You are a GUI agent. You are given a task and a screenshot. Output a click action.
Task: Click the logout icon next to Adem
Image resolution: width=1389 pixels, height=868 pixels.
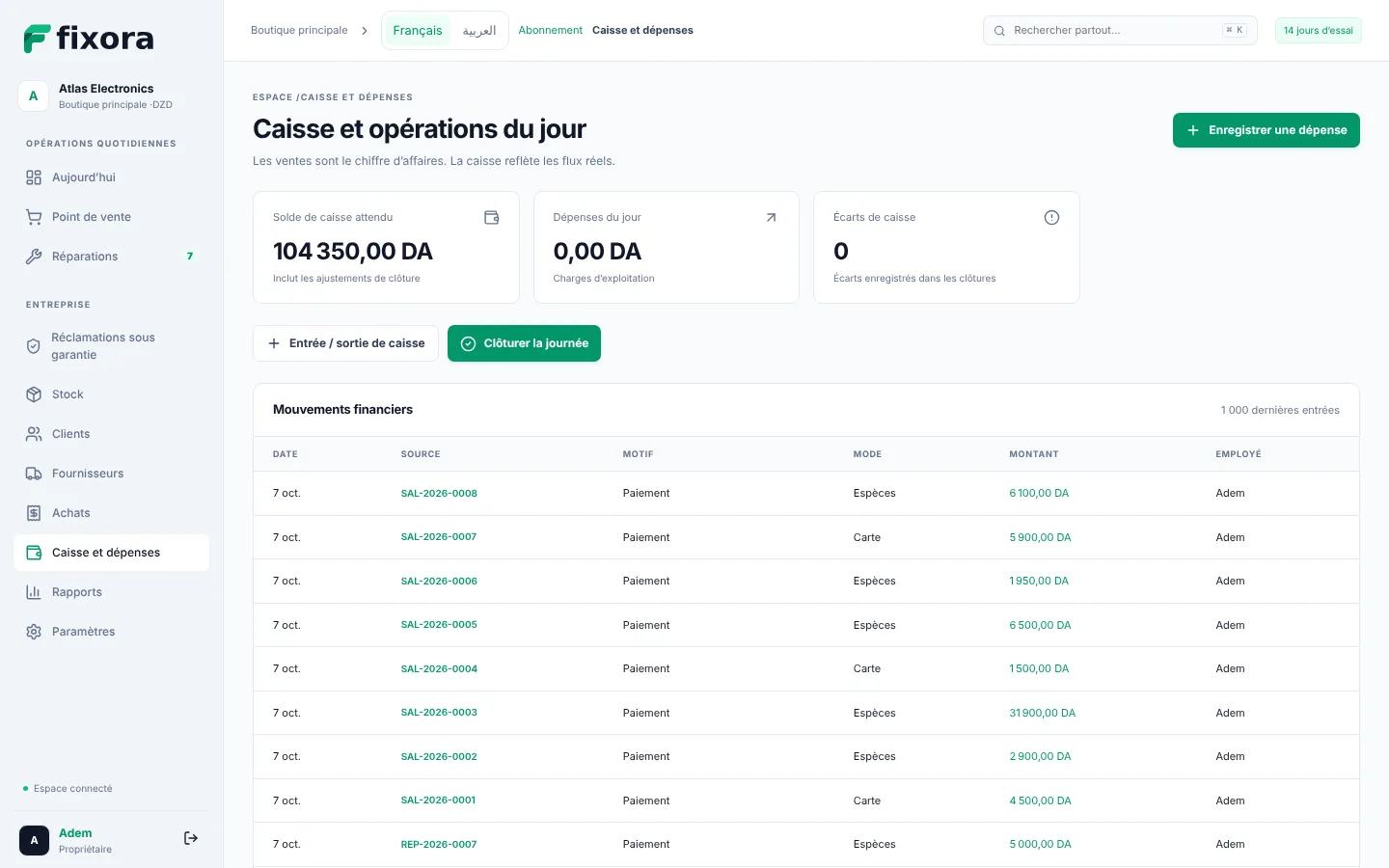(x=191, y=838)
